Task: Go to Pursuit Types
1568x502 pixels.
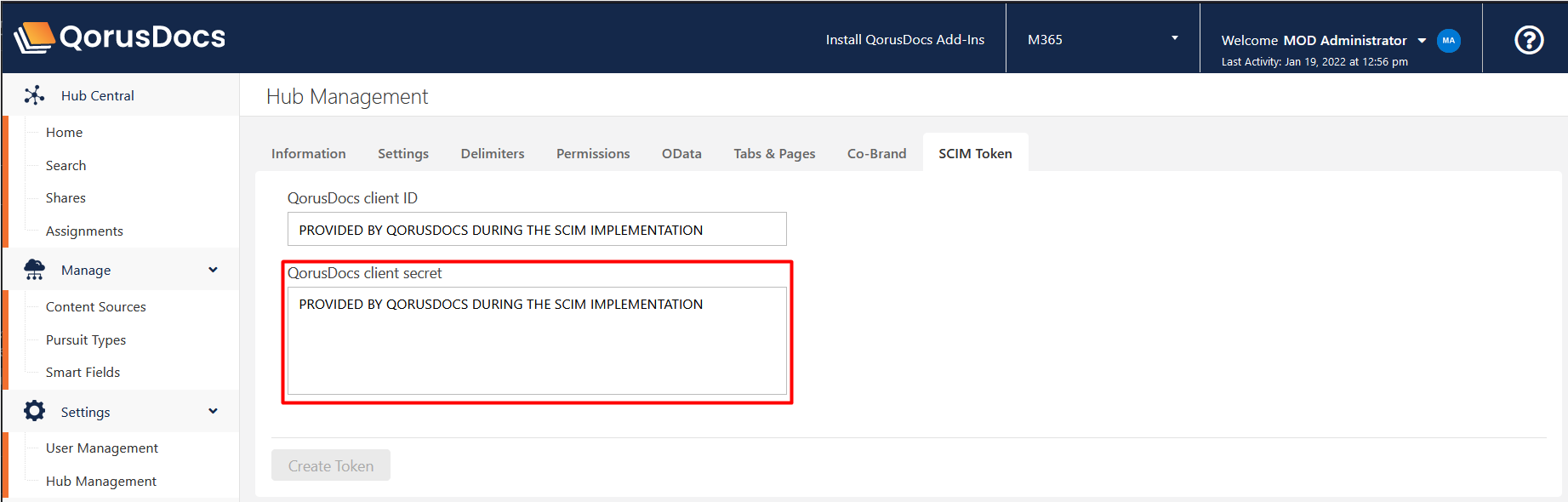Action: point(86,340)
